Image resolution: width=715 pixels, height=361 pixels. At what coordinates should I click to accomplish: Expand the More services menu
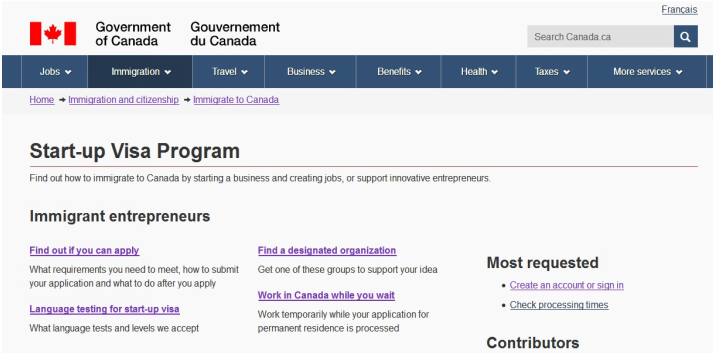(x=647, y=72)
